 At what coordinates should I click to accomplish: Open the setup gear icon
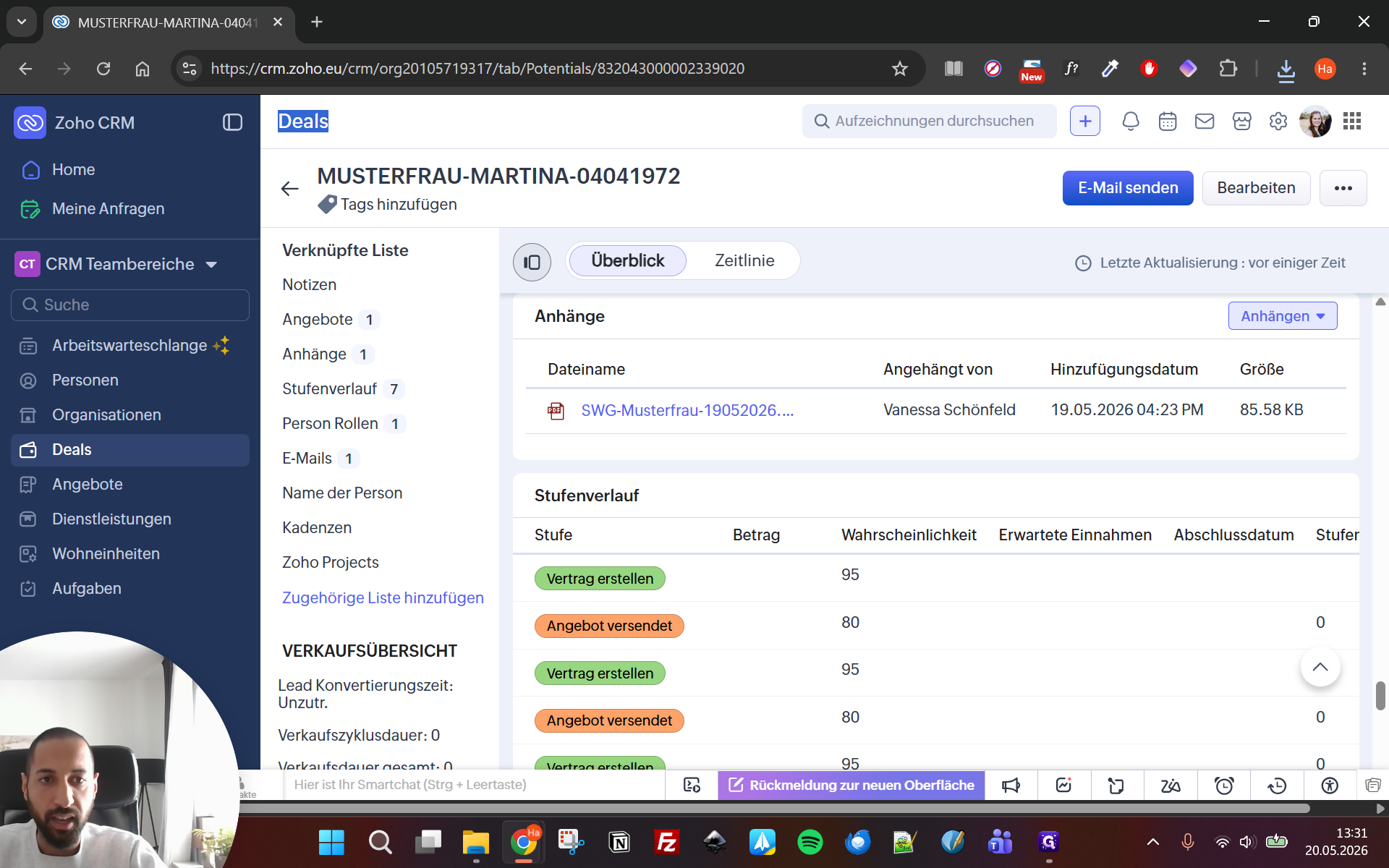(x=1278, y=122)
